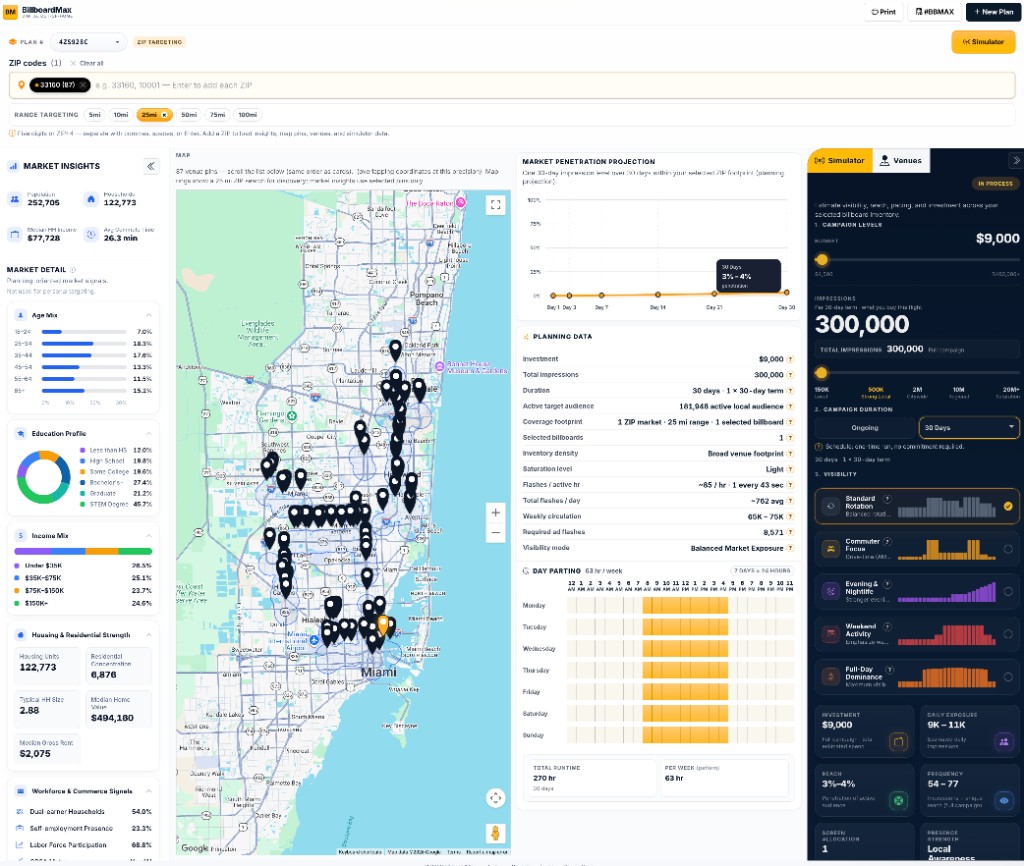The height and width of the screenshot is (866, 1024).
Task: Click the map recenter location icon
Action: coord(496,798)
